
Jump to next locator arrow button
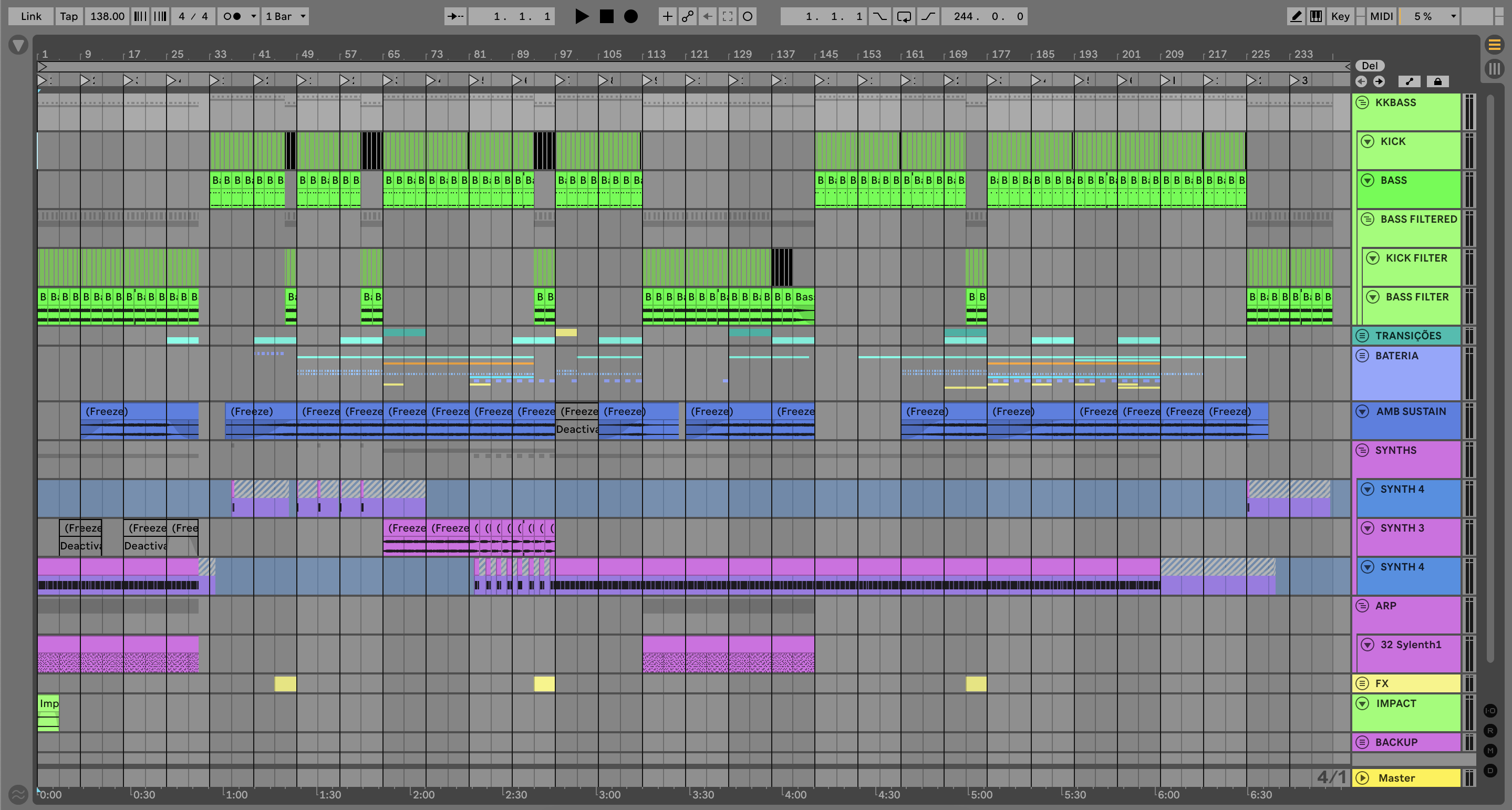[1378, 81]
